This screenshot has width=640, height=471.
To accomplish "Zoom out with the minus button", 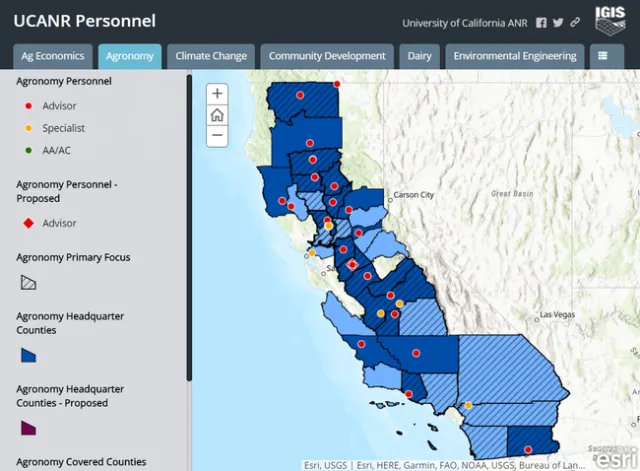I will coord(217,136).
